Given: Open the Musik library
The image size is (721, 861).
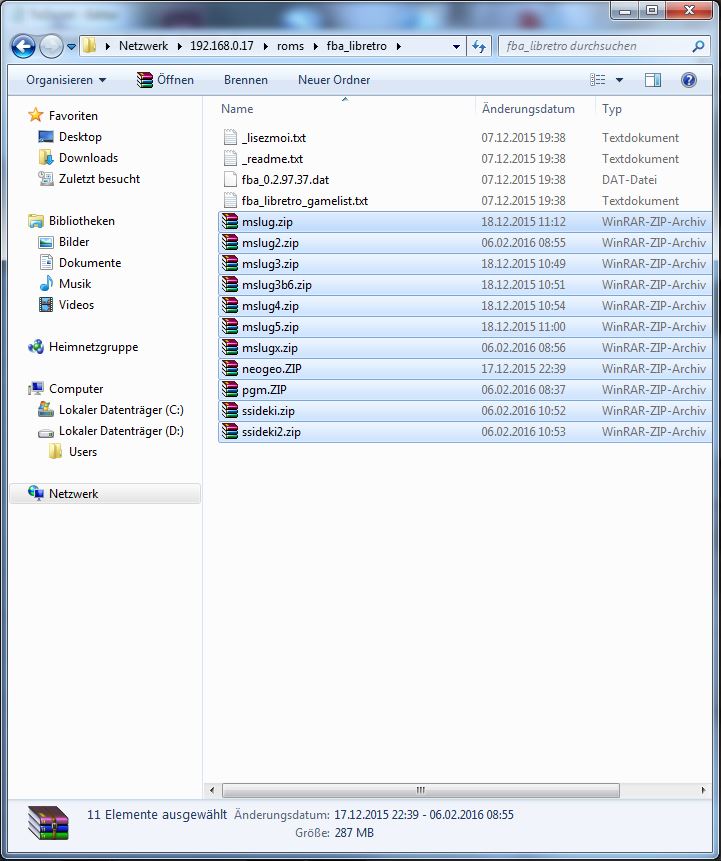Looking at the screenshot, I should (74, 284).
